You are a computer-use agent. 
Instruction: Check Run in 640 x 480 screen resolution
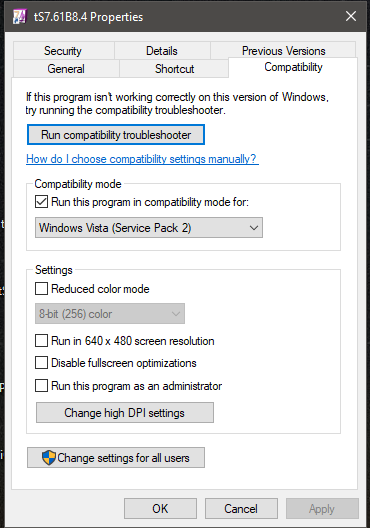[41, 341]
